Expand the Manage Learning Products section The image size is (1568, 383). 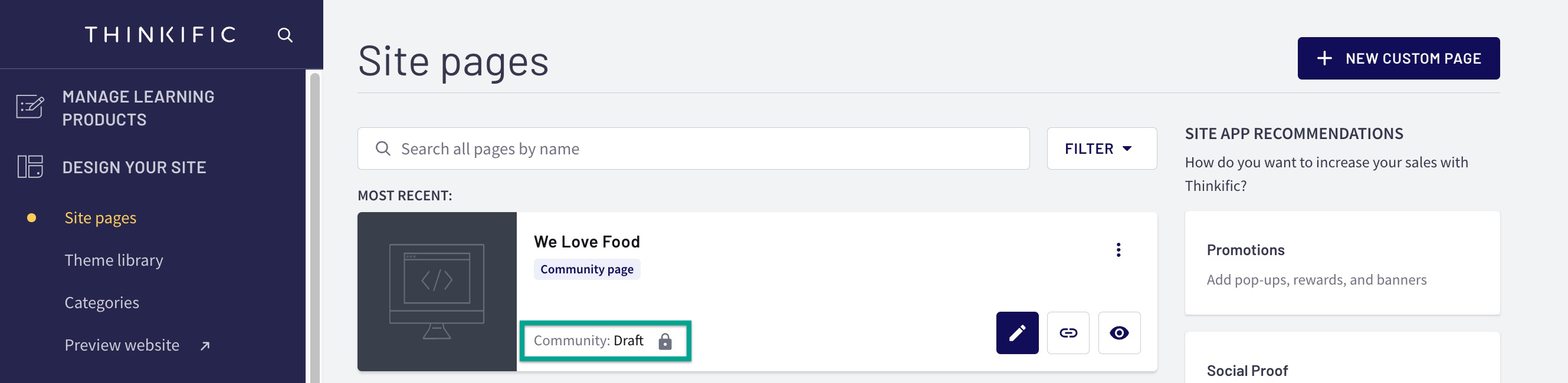click(x=138, y=108)
